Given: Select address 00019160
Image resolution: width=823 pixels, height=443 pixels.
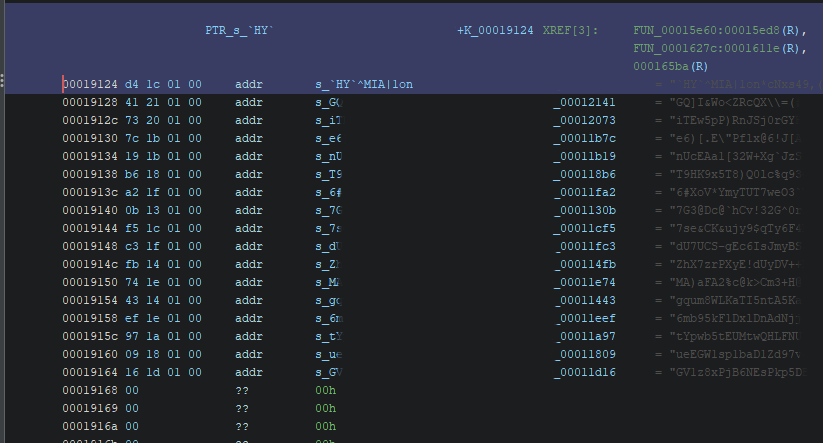Looking at the screenshot, I should (90, 354).
